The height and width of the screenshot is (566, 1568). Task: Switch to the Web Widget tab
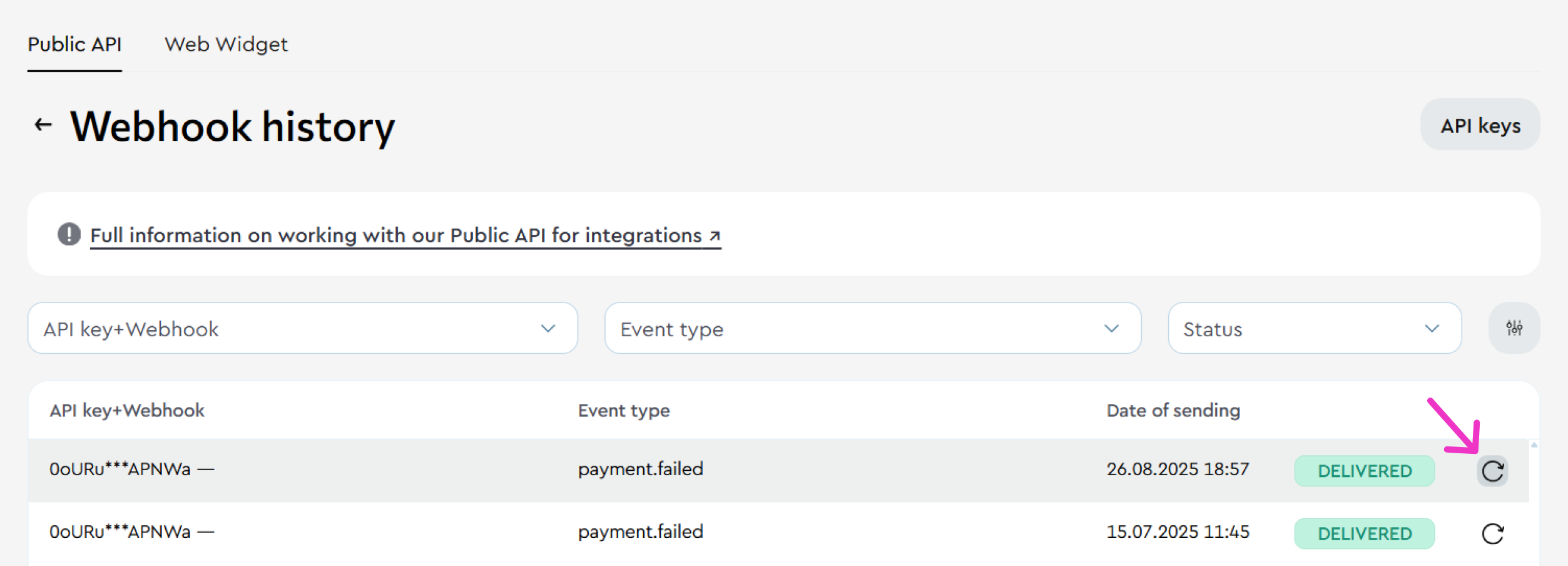point(227,44)
